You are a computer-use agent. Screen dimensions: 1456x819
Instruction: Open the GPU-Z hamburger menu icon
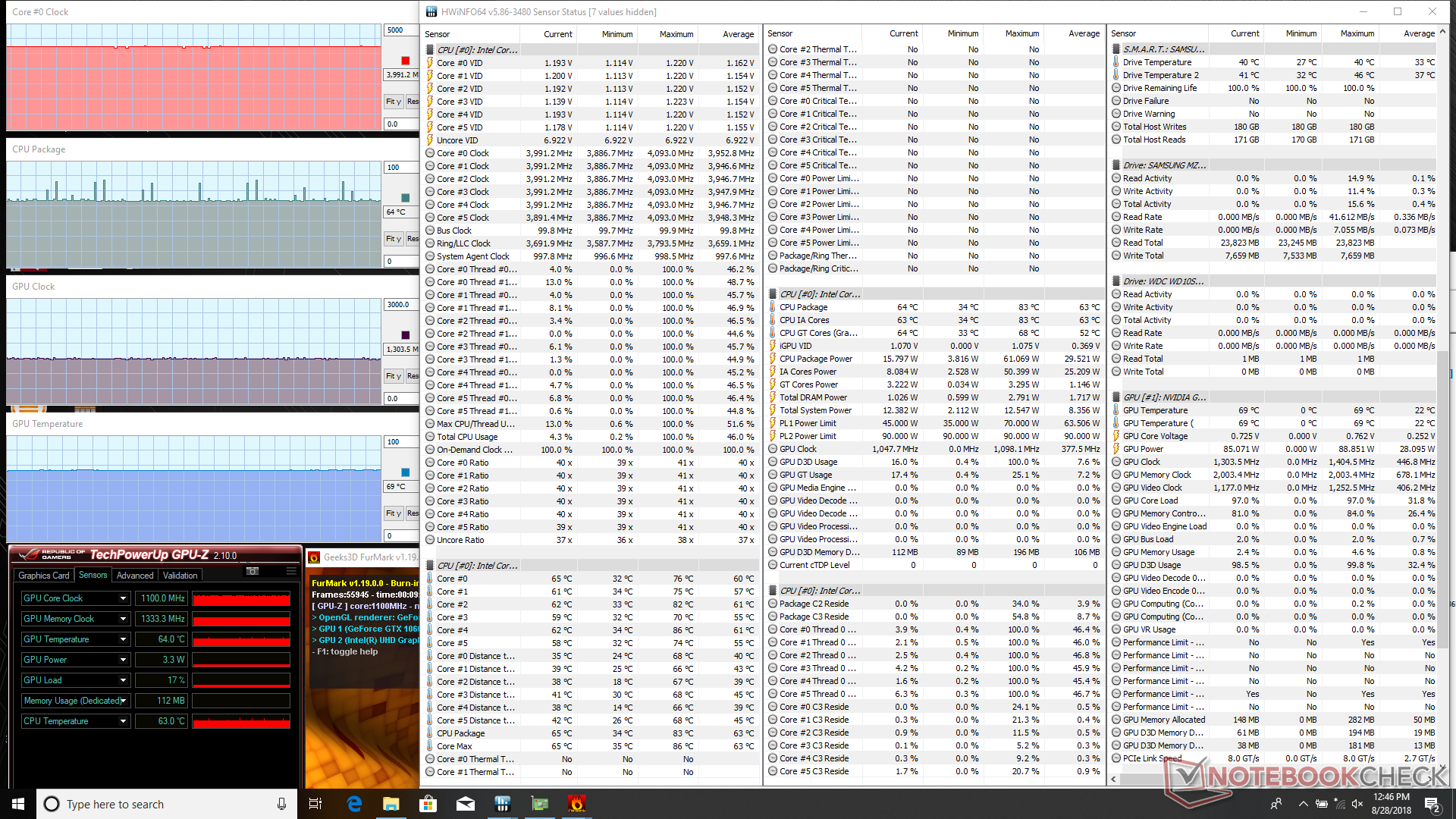tap(291, 571)
